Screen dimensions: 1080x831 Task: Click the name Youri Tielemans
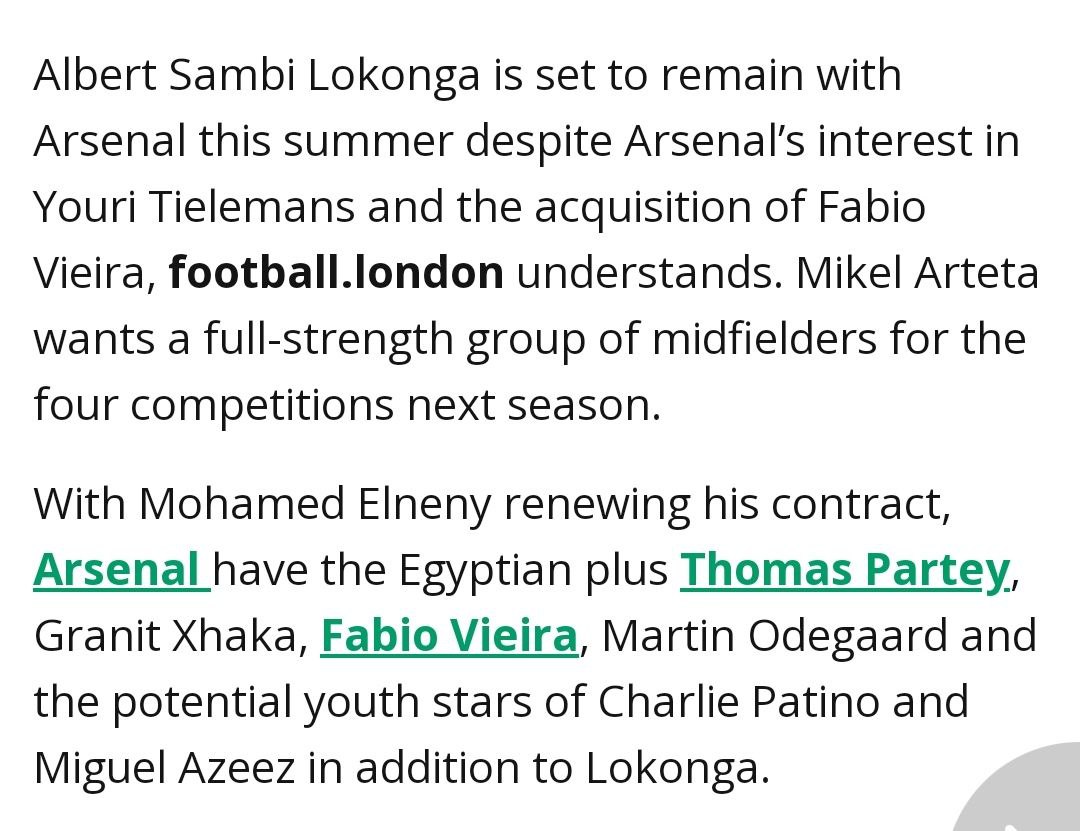tap(194, 207)
